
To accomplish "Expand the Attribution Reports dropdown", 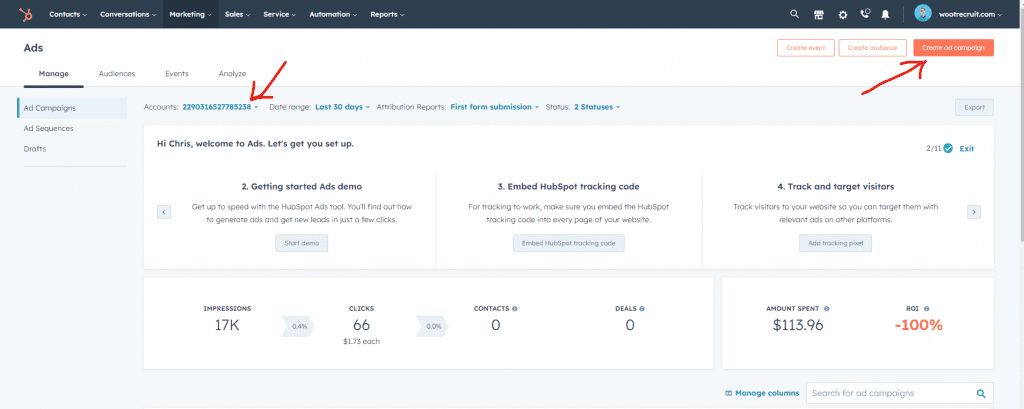I will (x=494, y=107).
